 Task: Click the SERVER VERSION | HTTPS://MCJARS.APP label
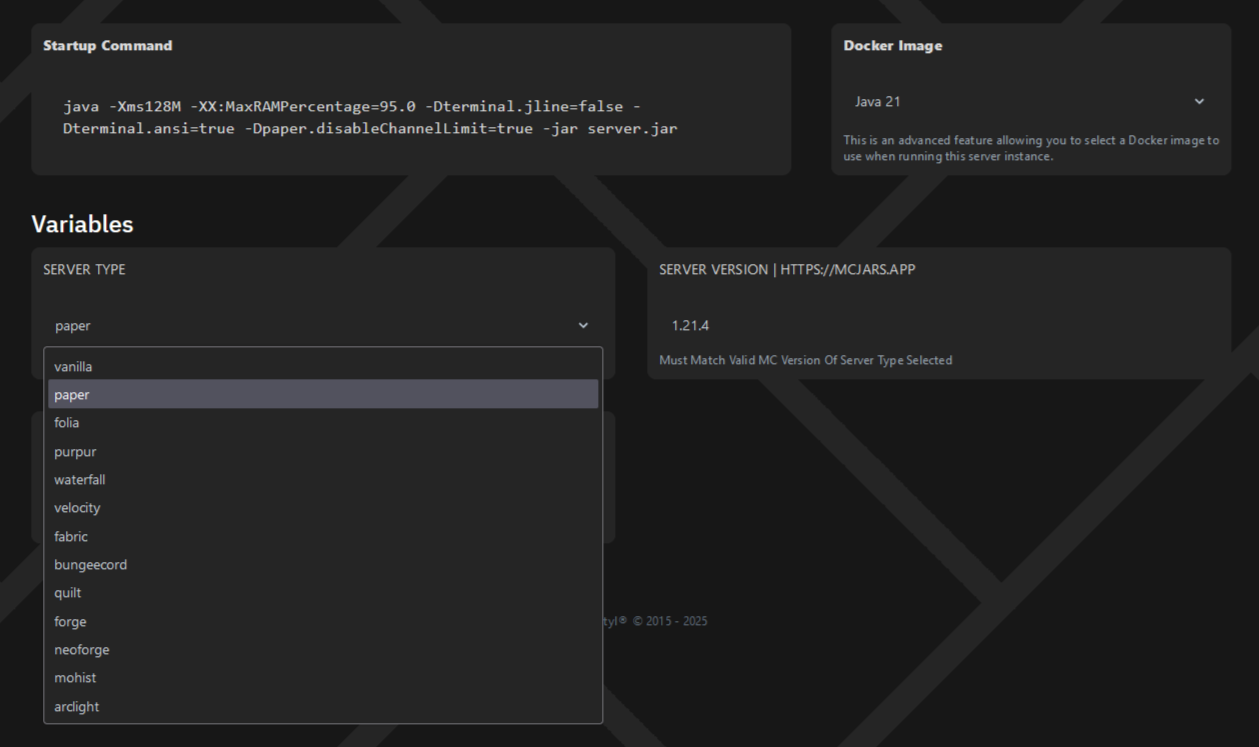pyautogui.click(x=787, y=269)
